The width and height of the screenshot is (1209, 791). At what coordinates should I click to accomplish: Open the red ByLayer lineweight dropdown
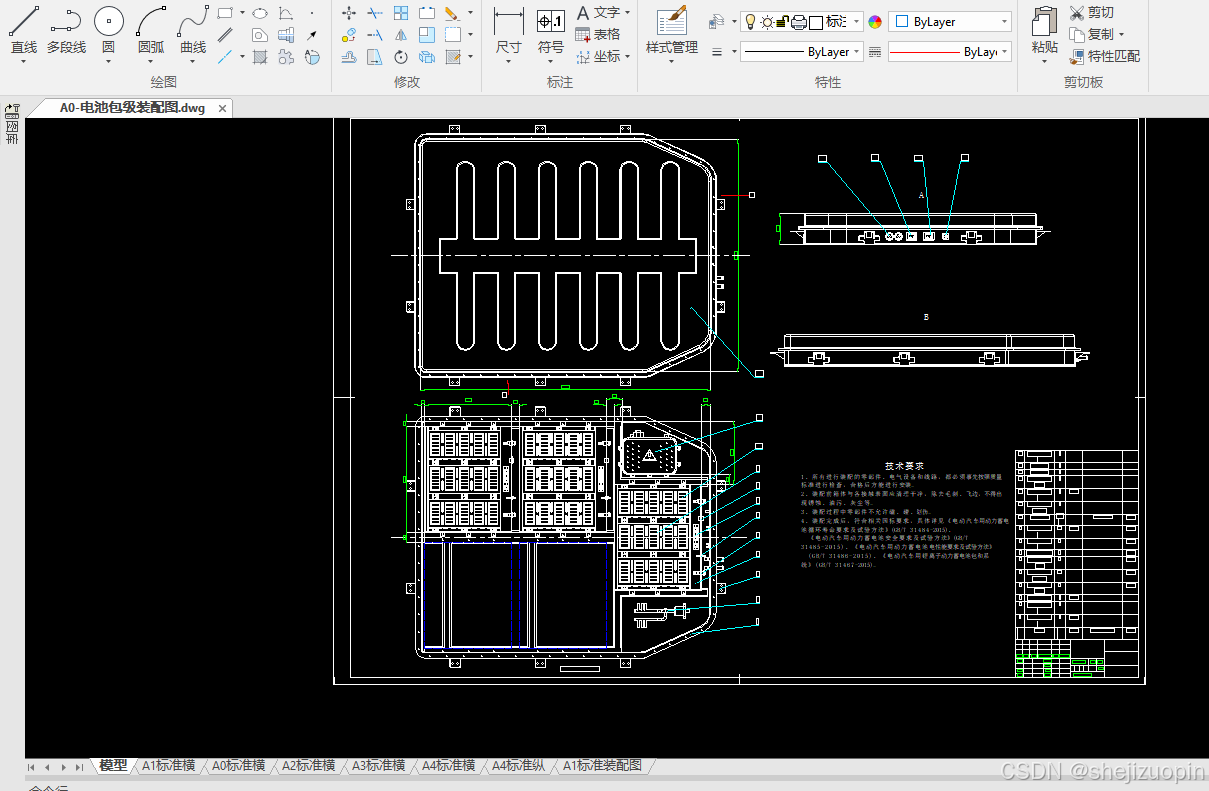pos(950,51)
